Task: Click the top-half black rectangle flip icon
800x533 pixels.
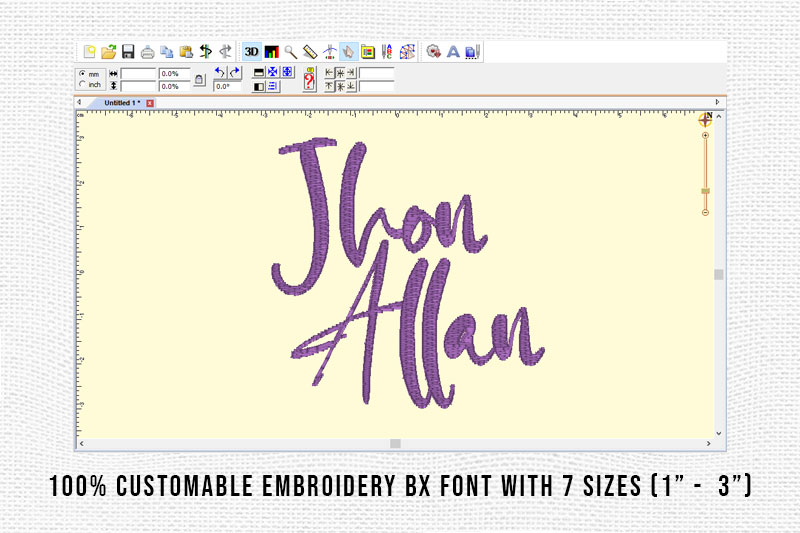Action: [259, 73]
